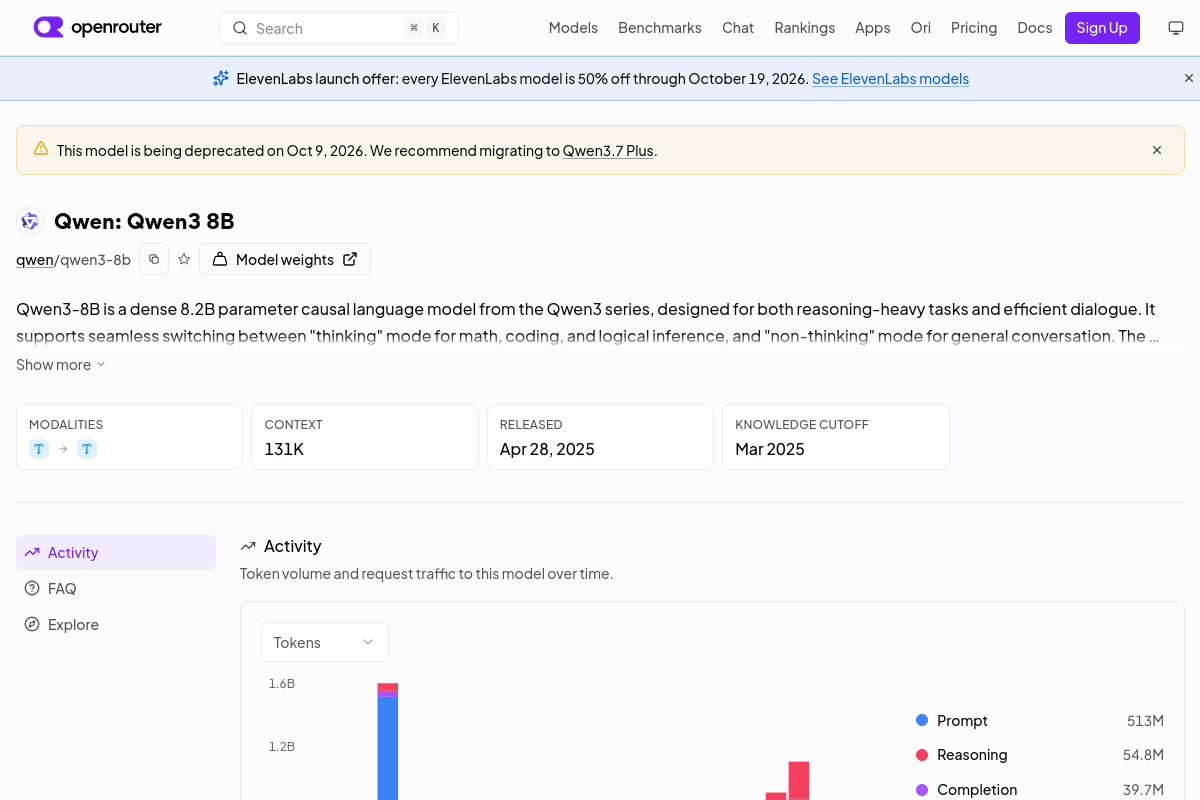Viewport: 1200px width, 800px height.
Task: Switch to the FAQ sidebar section
Action: [116, 588]
